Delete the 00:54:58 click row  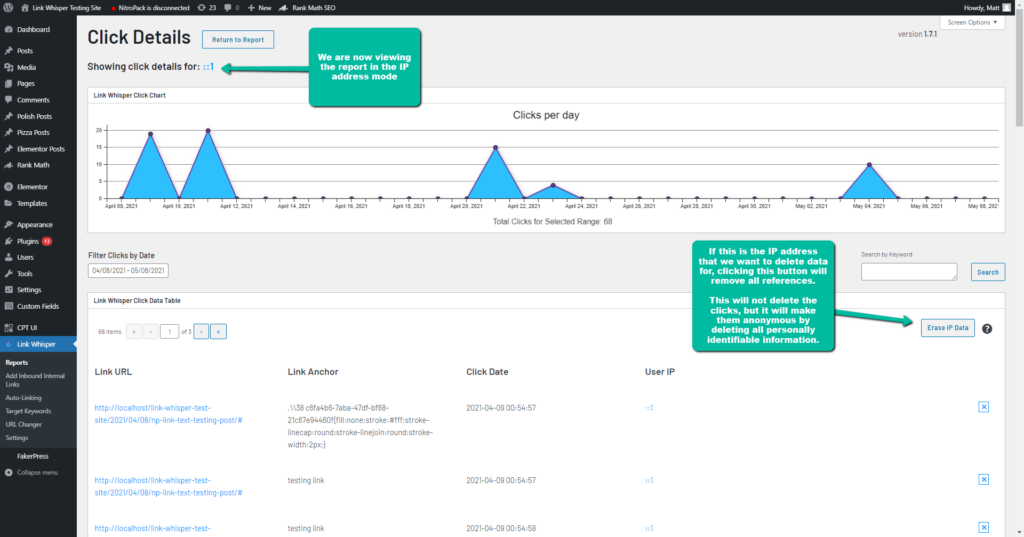[984, 527]
